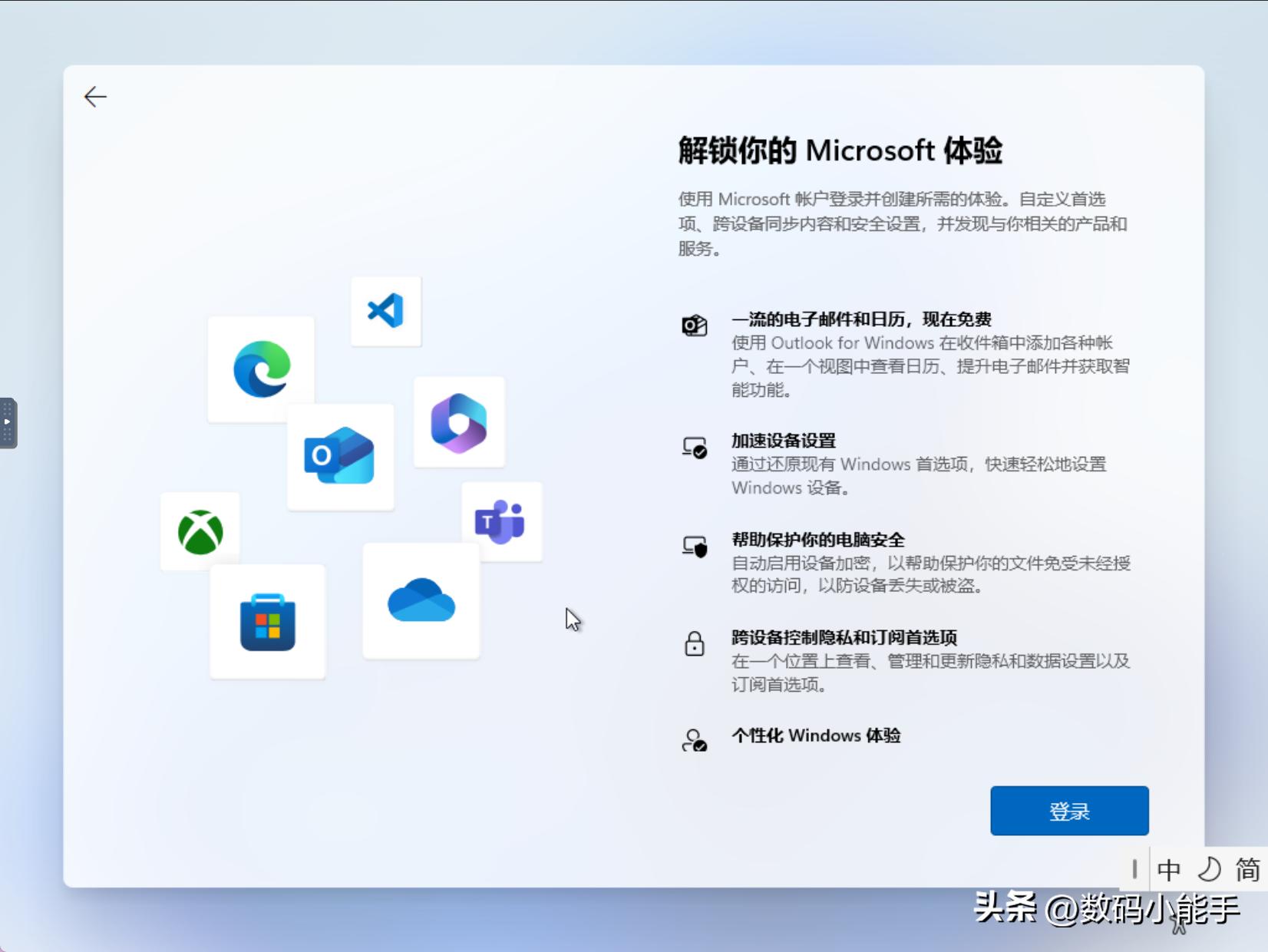The width and height of the screenshot is (1268, 952).
Task: Click the Visual Studio Code icon
Action: pyautogui.click(x=385, y=311)
